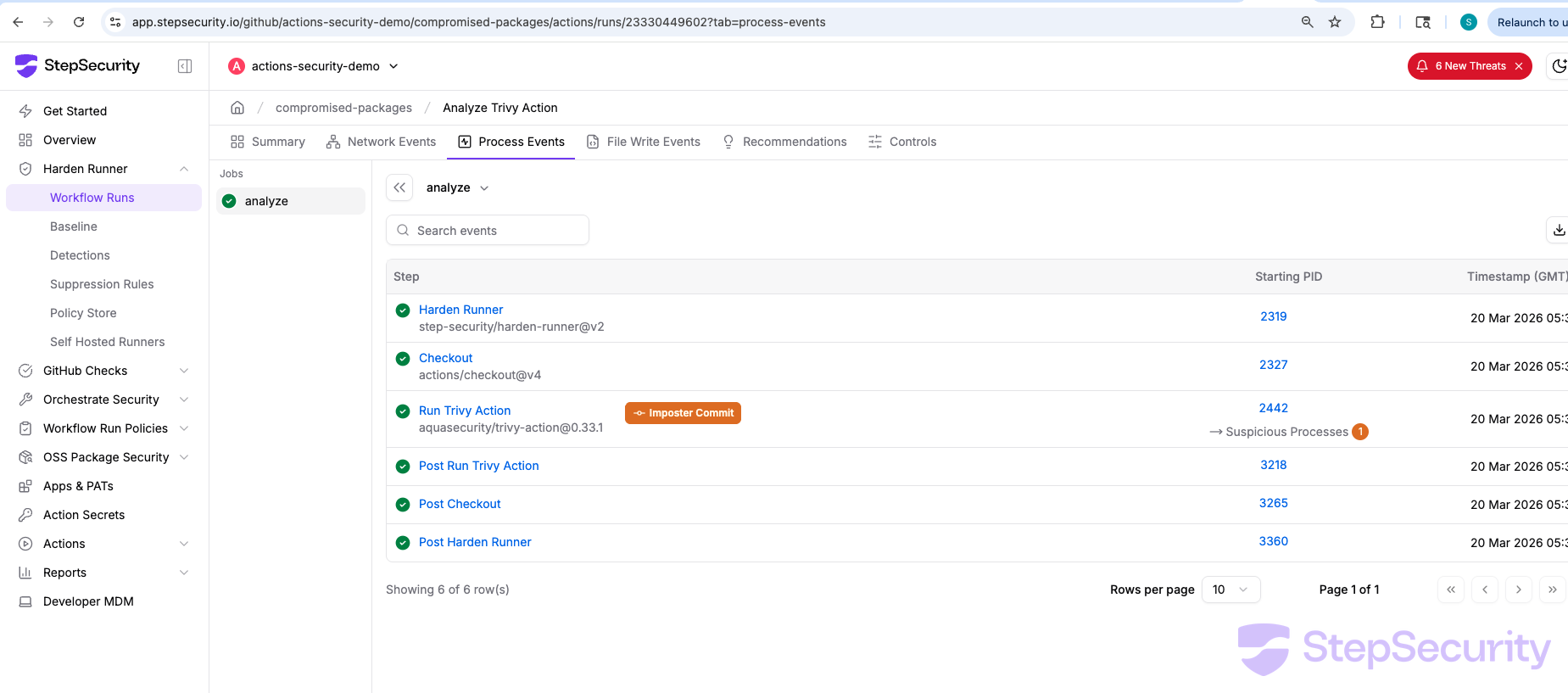
Task: Open starting PID 2319
Action: point(1273,316)
